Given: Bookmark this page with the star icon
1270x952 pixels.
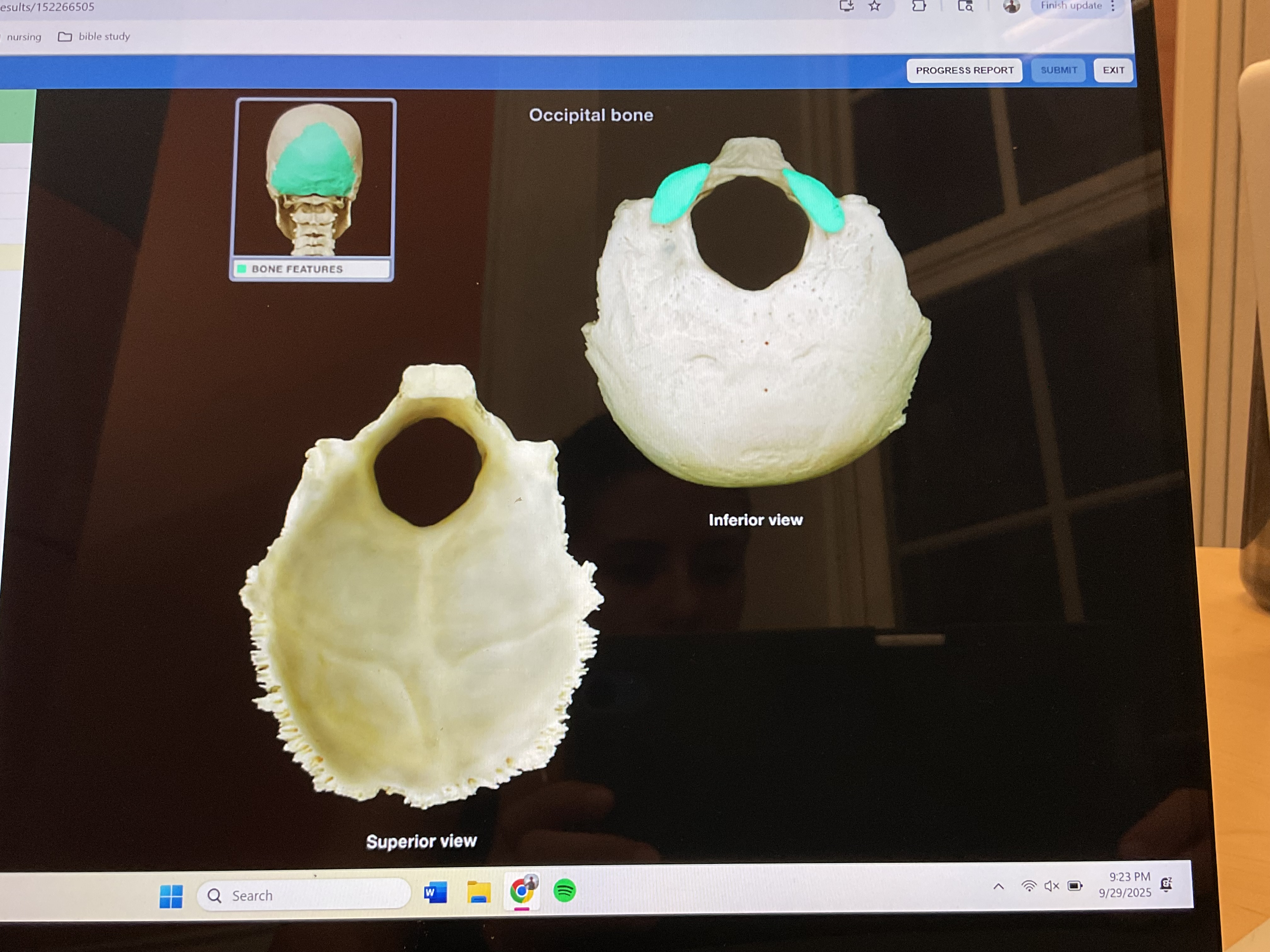Looking at the screenshot, I should (874, 6).
